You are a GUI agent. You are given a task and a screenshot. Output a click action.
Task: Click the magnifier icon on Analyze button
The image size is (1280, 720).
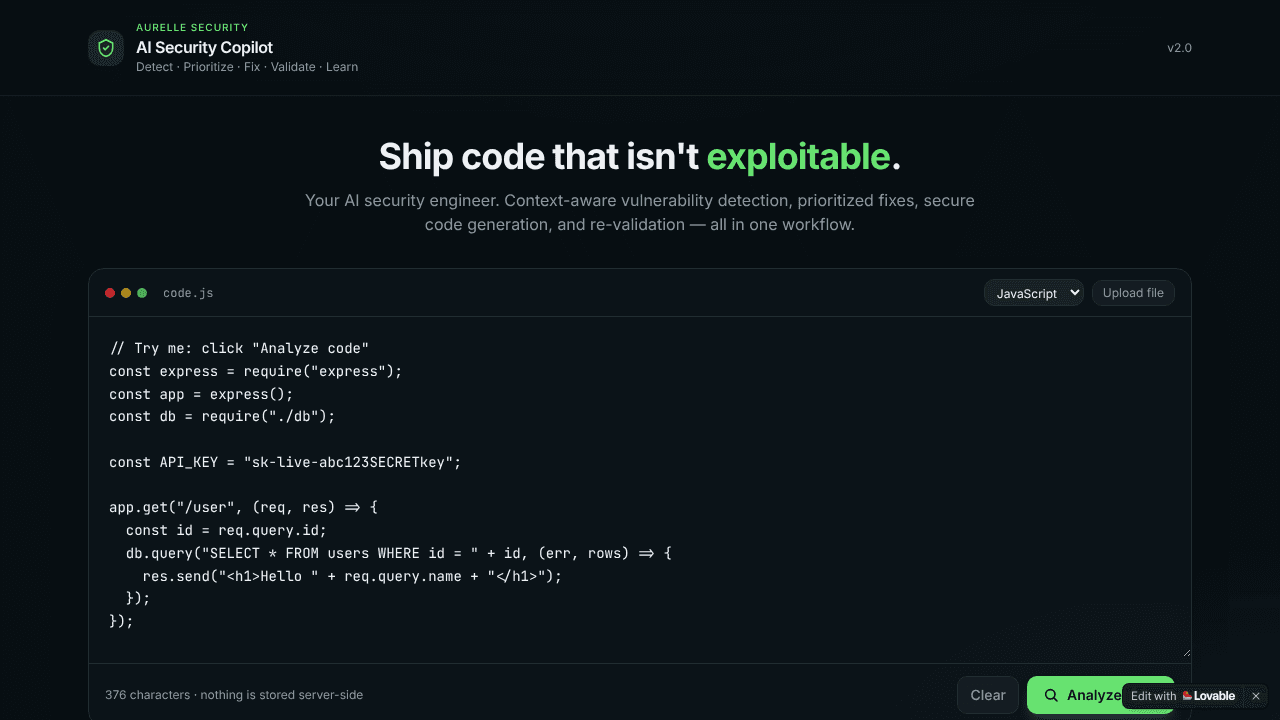1051,695
